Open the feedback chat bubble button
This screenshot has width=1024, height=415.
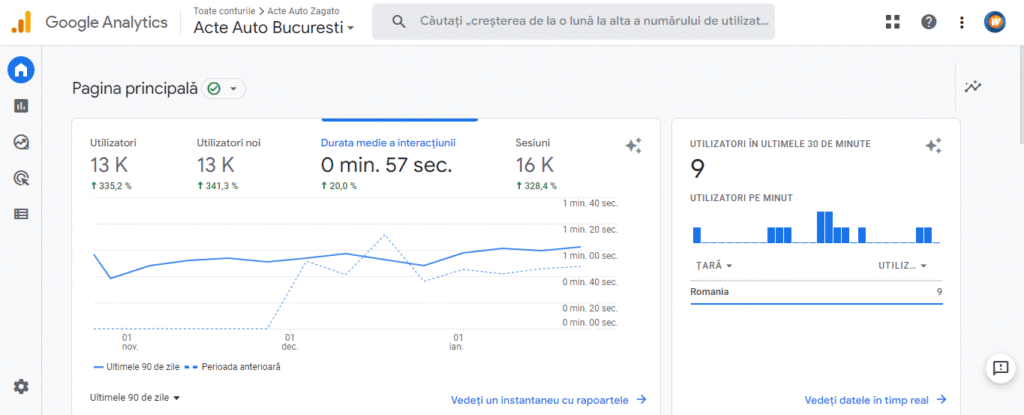[1000, 368]
